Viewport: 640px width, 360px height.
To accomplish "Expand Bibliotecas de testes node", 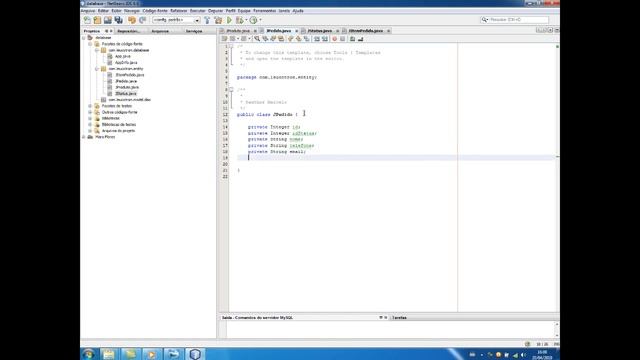I will [90, 124].
